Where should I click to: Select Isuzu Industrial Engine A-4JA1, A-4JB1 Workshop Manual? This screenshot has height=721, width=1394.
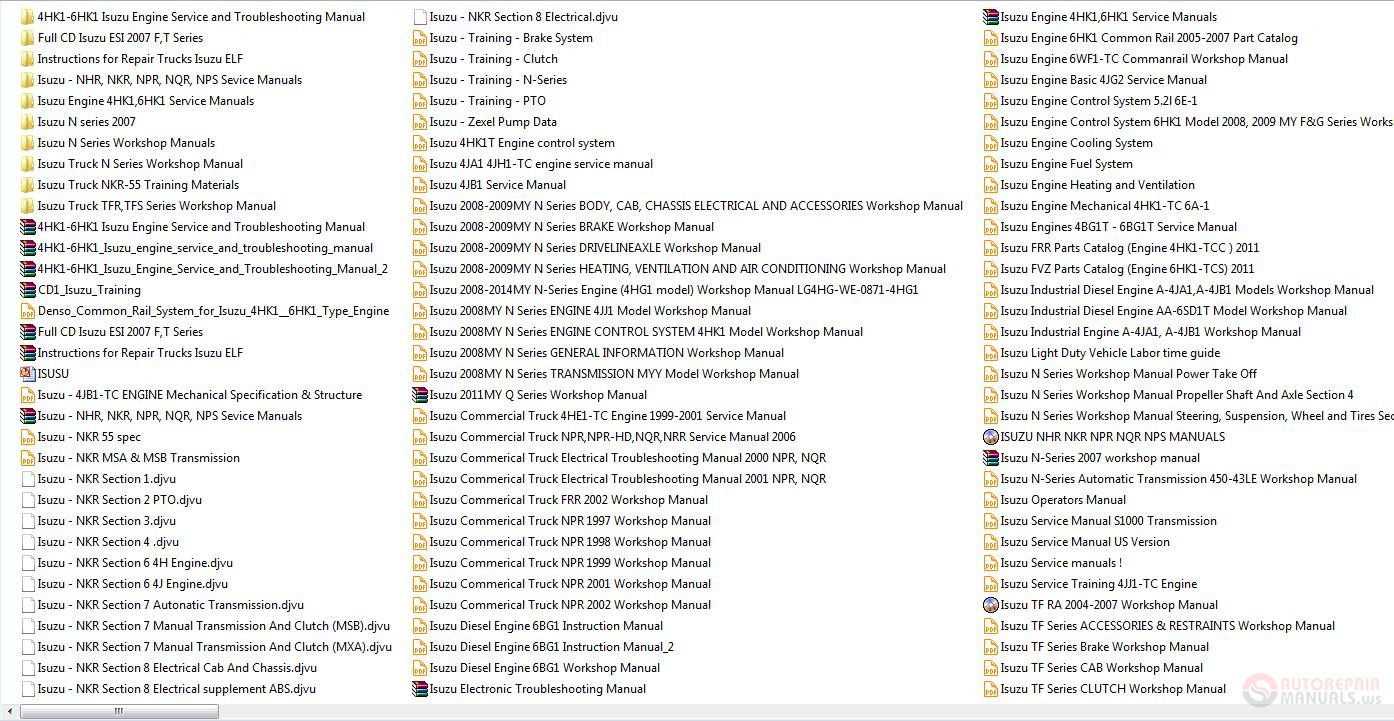pos(1151,332)
